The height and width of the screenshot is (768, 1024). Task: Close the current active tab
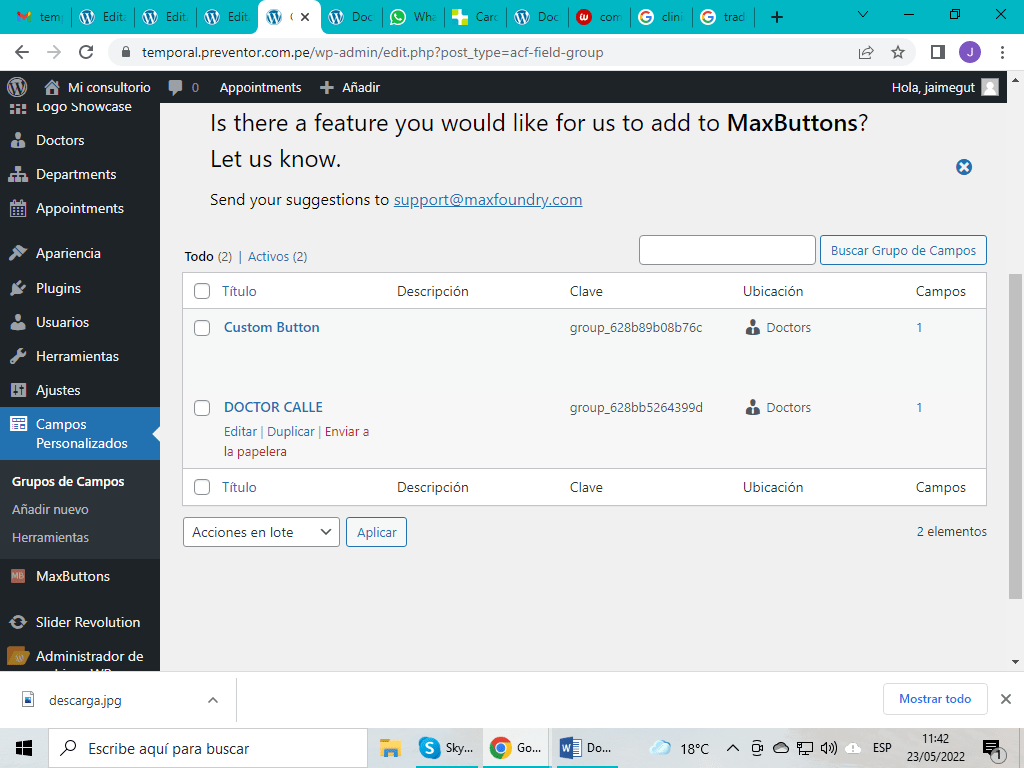pyautogui.click(x=305, y=17)
